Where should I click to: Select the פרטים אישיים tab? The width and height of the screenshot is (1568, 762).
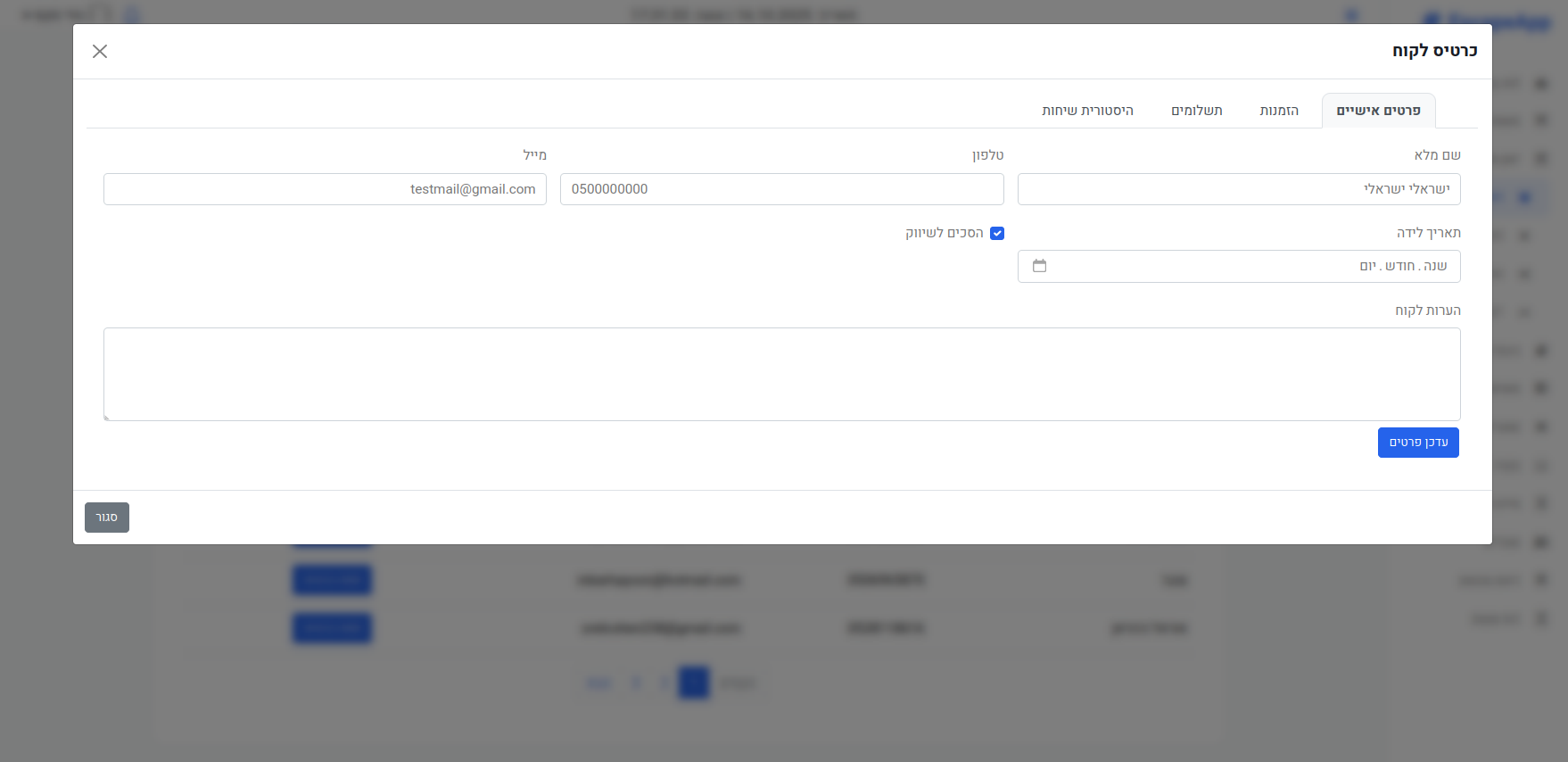tap(1378, 111)
